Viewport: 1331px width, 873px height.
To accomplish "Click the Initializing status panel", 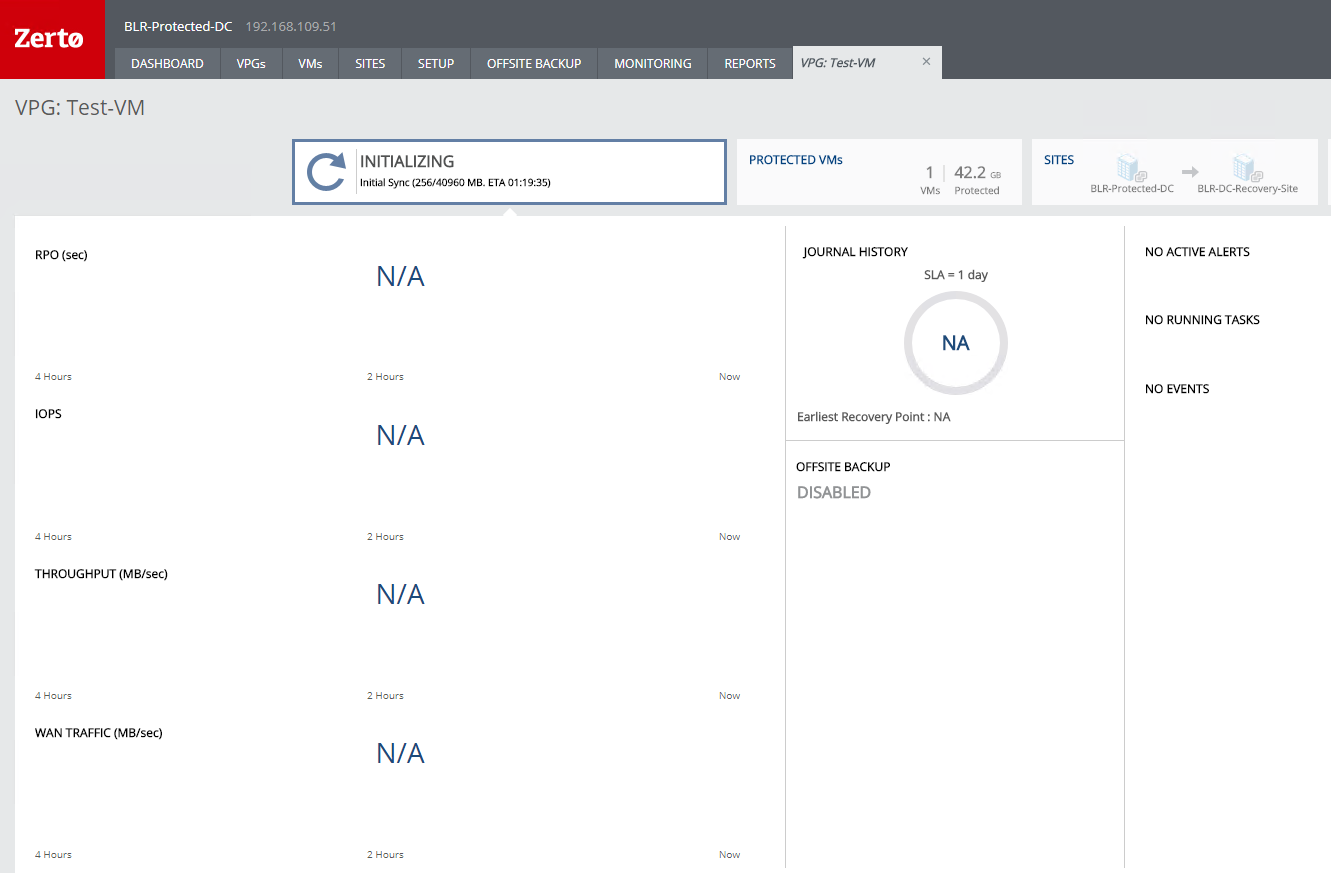I will pyautogui.click(x=509, y=172).
